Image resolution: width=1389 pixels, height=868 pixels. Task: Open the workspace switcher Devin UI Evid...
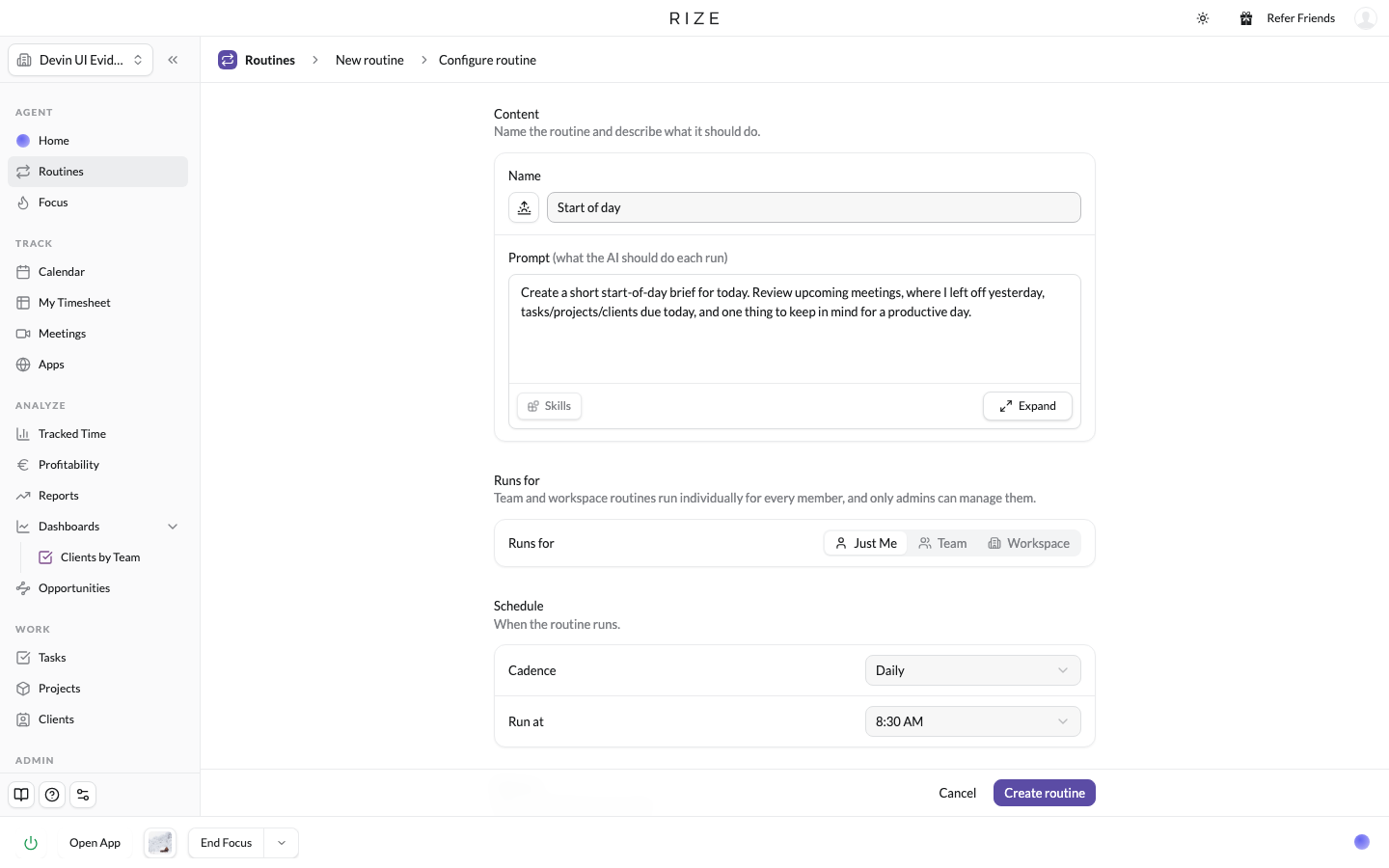pyautogui.click(x=81, y=60)
